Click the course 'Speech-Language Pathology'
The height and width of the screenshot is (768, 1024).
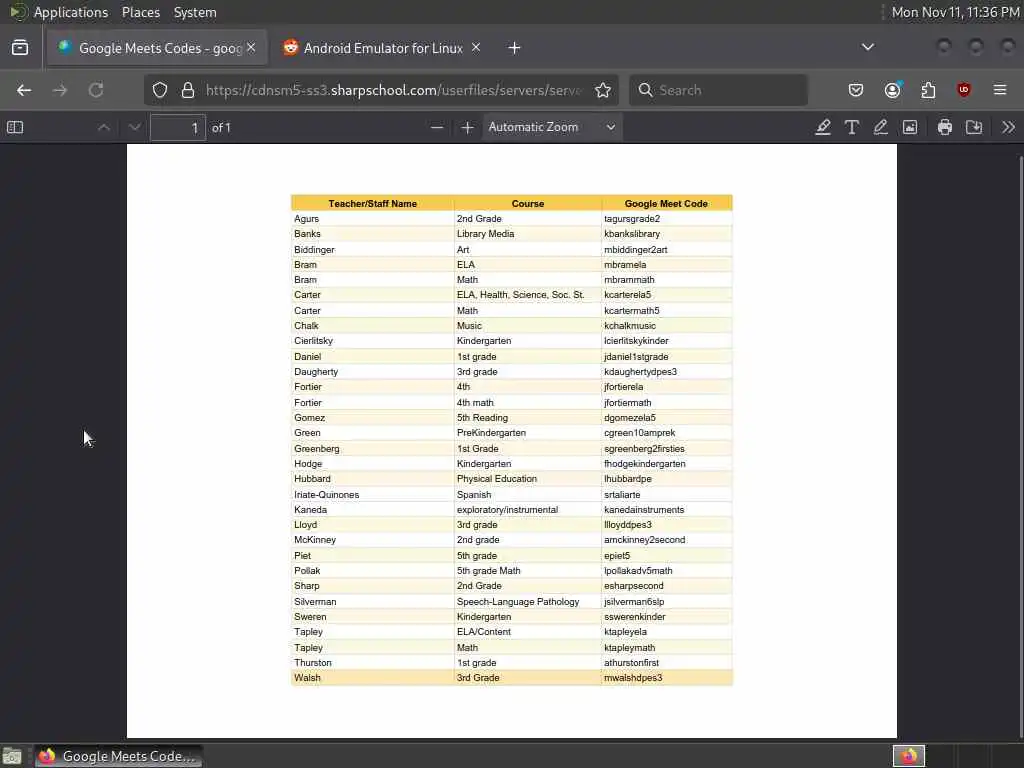tap(518, 601)
